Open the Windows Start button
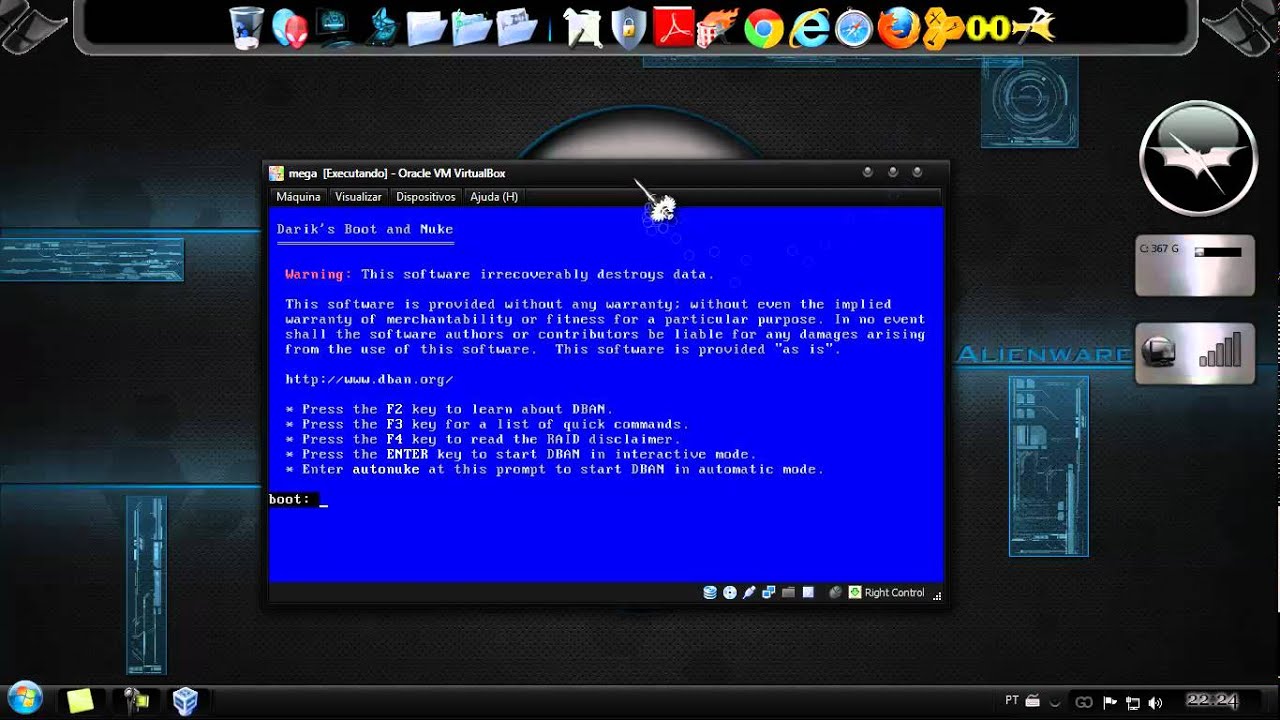The width and height of the screenshot is (1280, 720). point(24,698)
